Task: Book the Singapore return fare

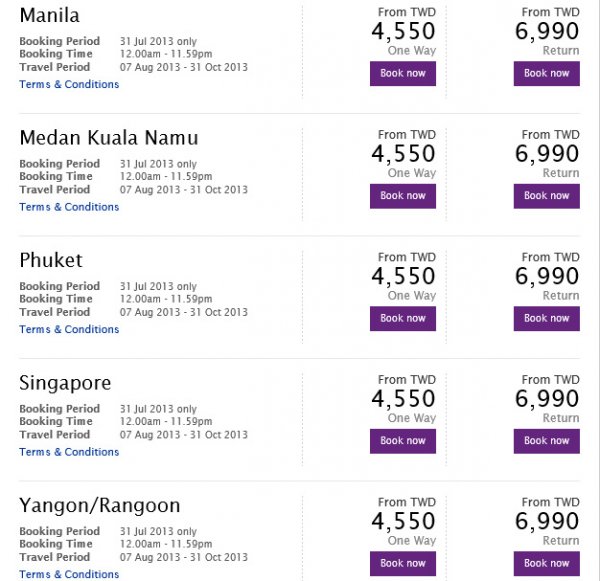Action: [546, 441]
